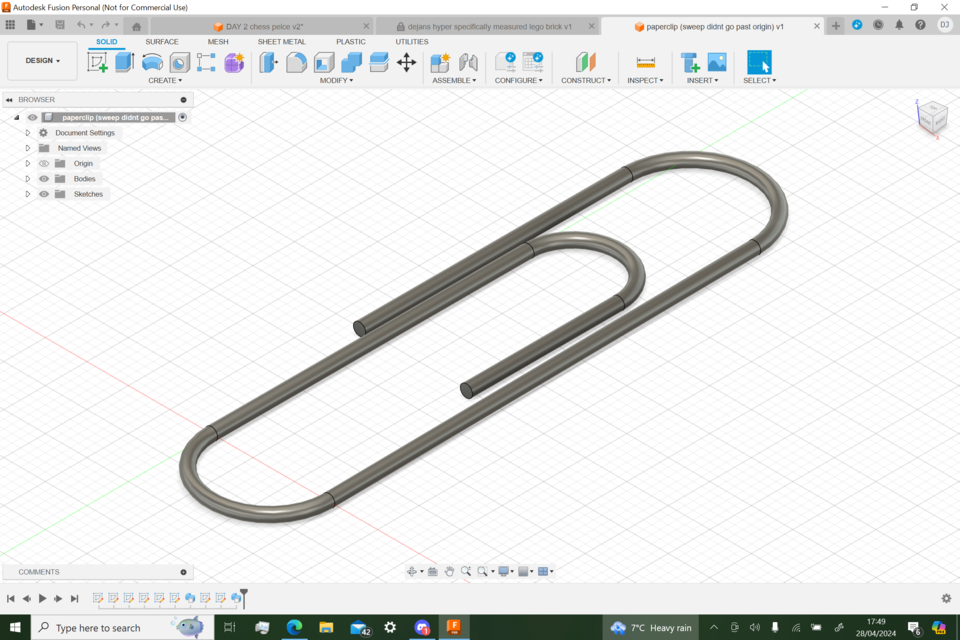Toggle Sketches visibility in browser
Image resolution: width=960 pixels, height=640 pixels.
coord(44,194)
